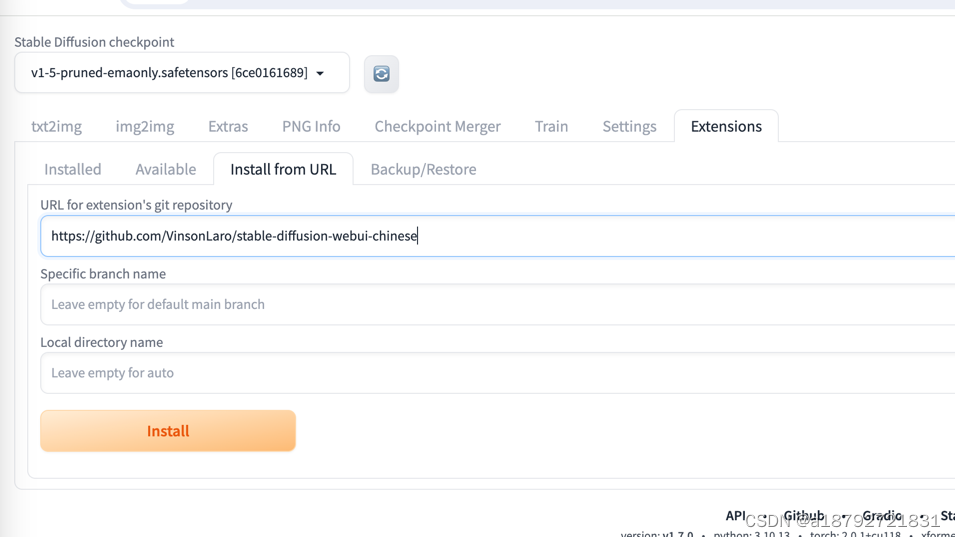955x537 pixels.
Task: Select the Install from URL sub-tab
Action: [x=283, y=169]
